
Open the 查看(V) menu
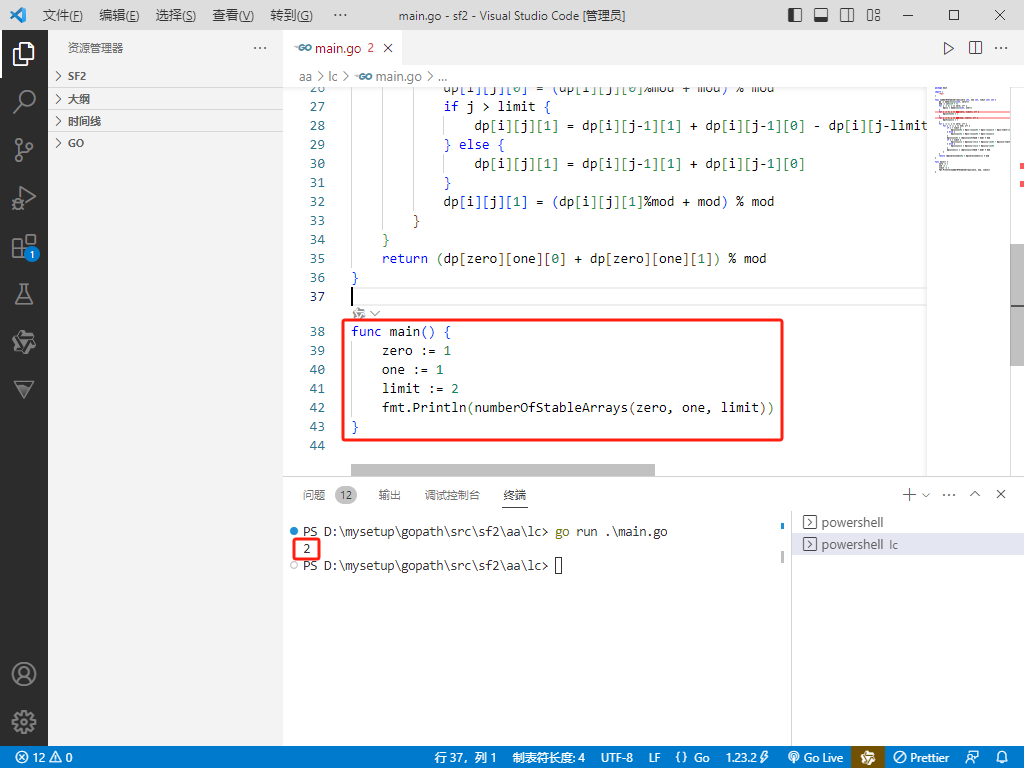(233, 16)
